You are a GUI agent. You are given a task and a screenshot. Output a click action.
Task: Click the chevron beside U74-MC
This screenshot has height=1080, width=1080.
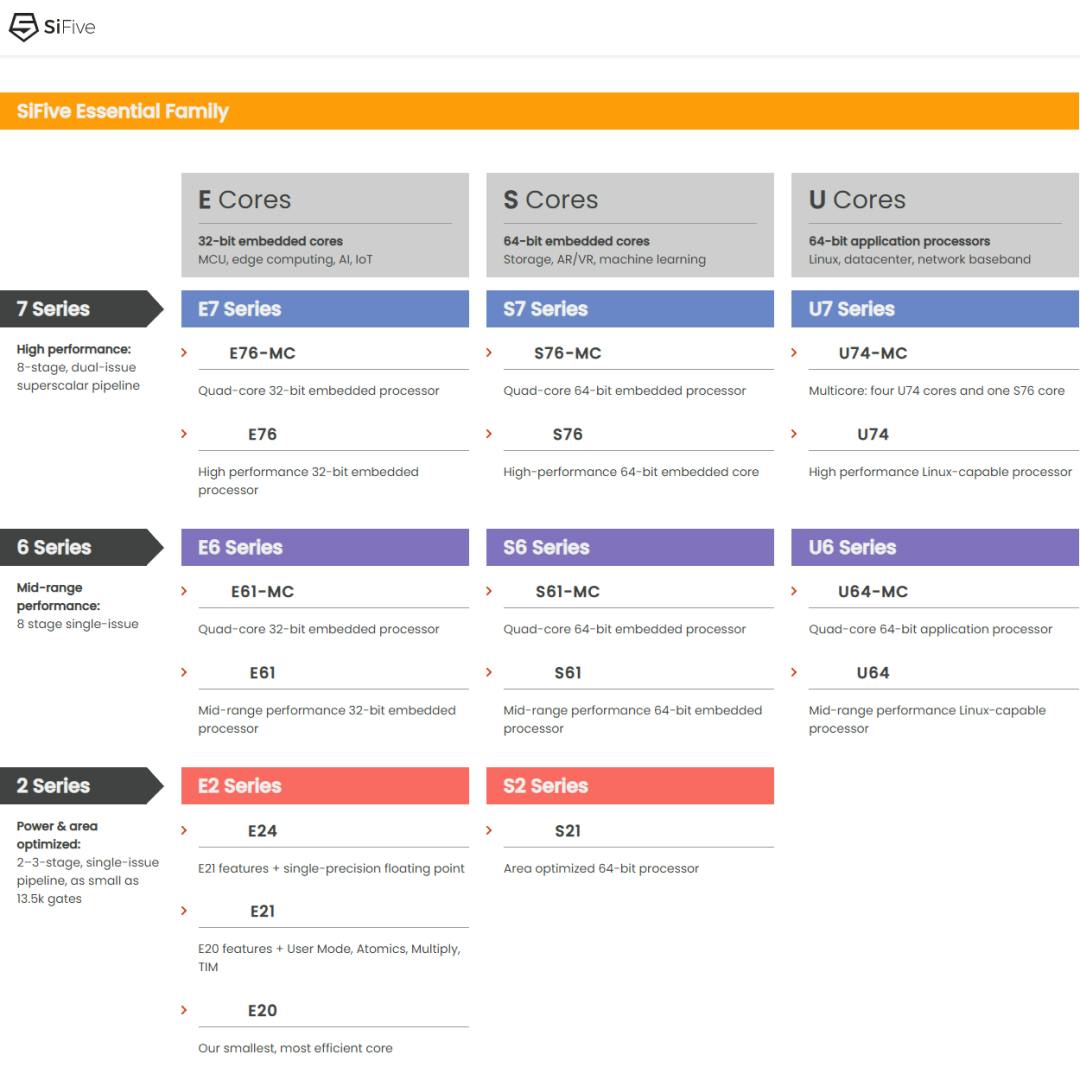(794, 352)
